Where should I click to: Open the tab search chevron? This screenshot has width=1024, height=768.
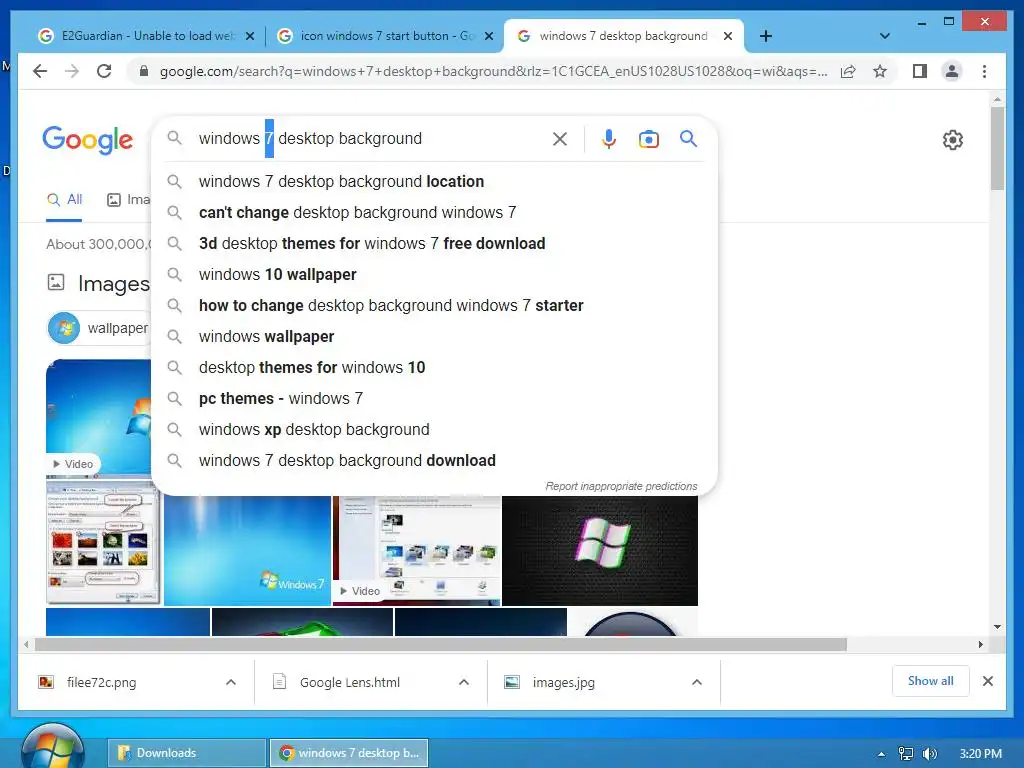[885, 36]
